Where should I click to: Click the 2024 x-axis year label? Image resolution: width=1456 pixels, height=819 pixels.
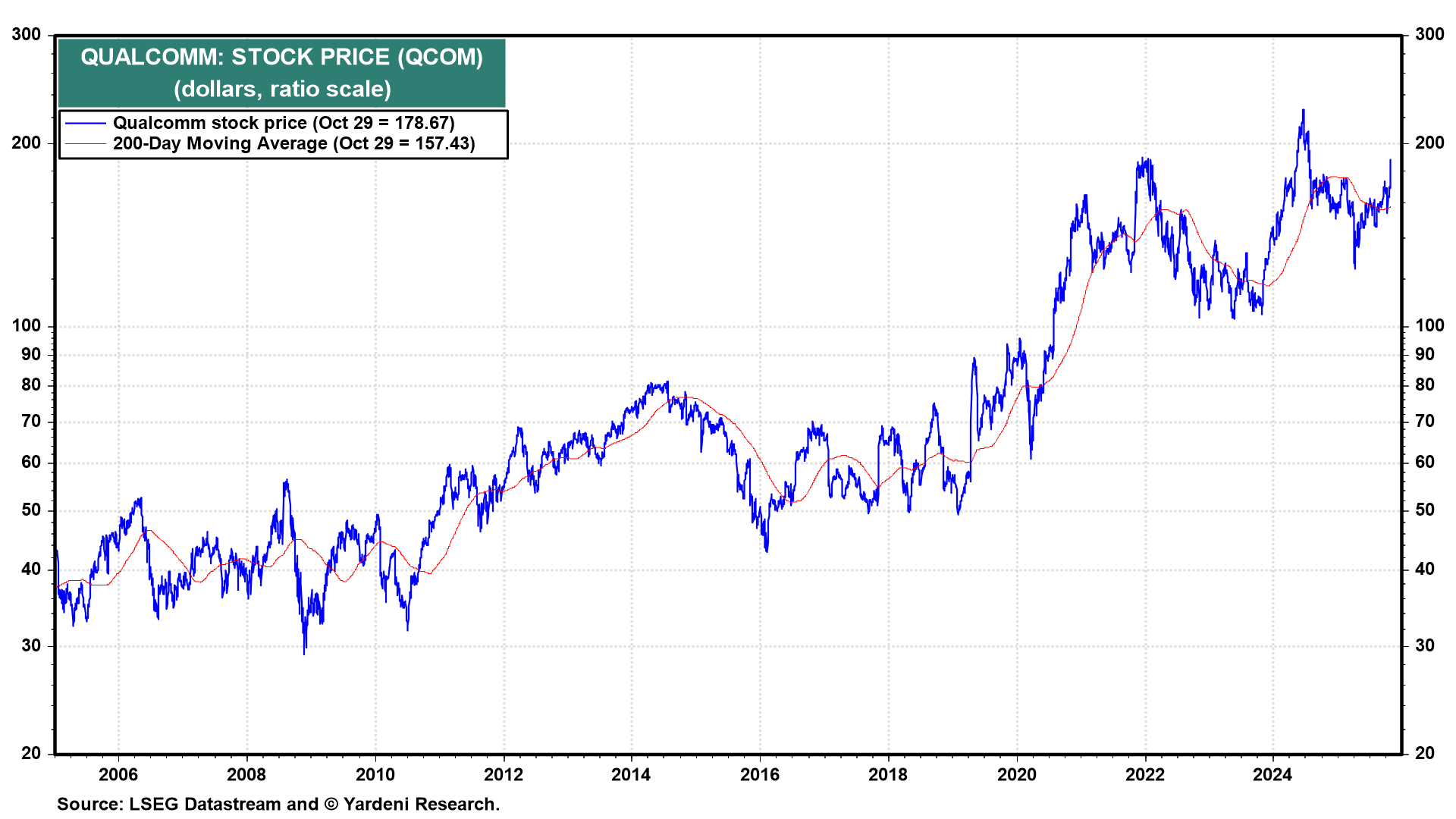[1272, 774]
